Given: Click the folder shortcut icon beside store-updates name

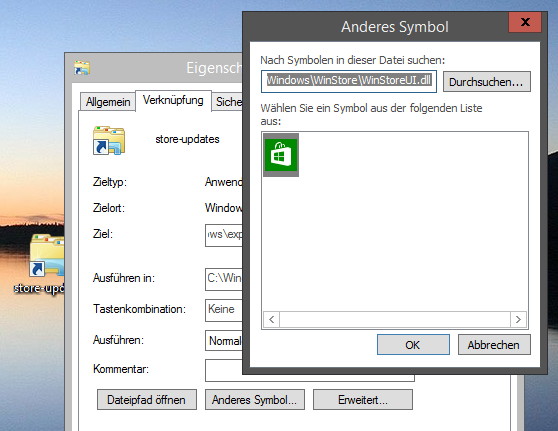Looking at the screenshot, I should click(x=109, y=140).
